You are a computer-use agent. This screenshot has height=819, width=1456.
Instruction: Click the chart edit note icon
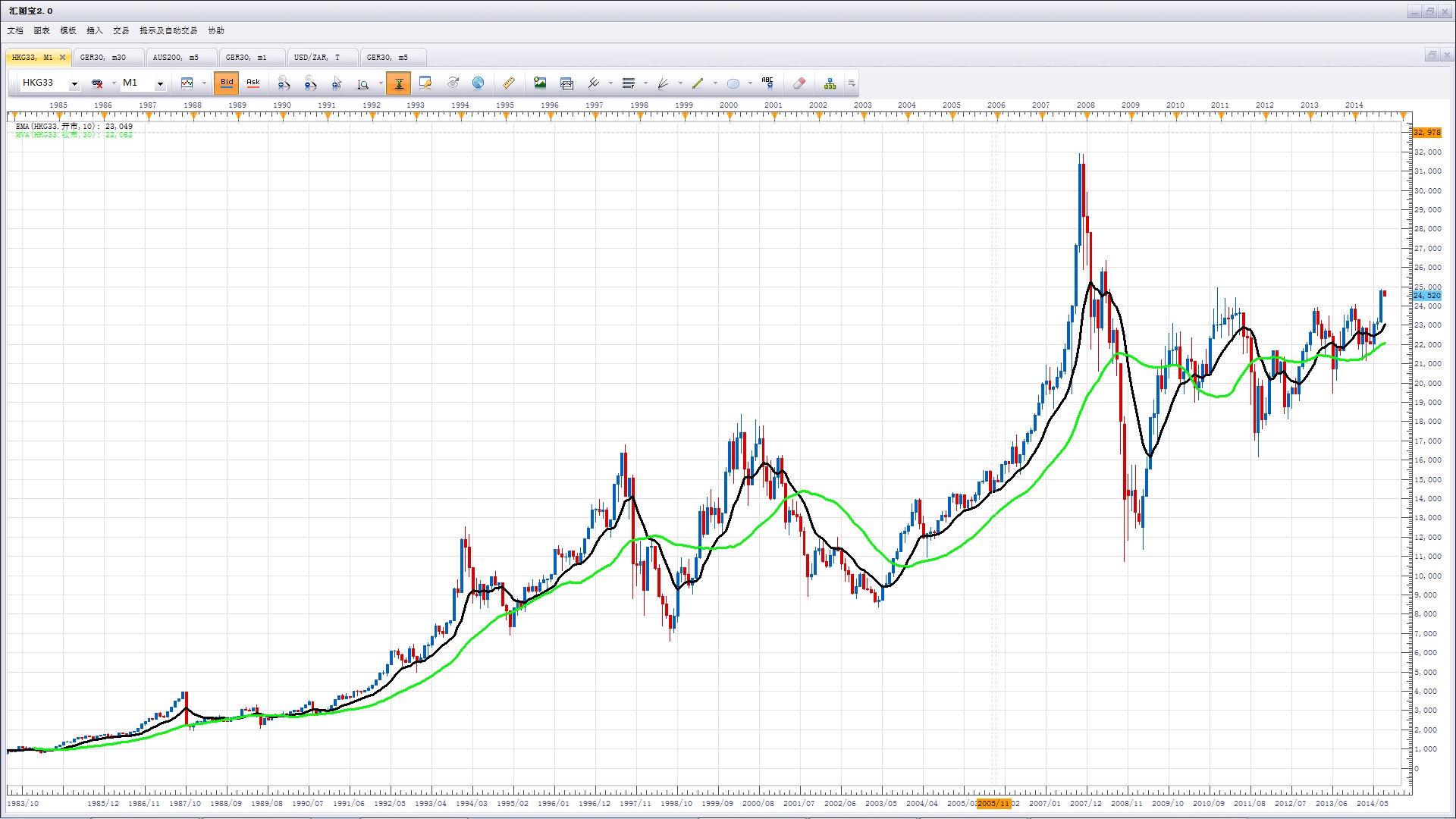click(x=425, y=83)
